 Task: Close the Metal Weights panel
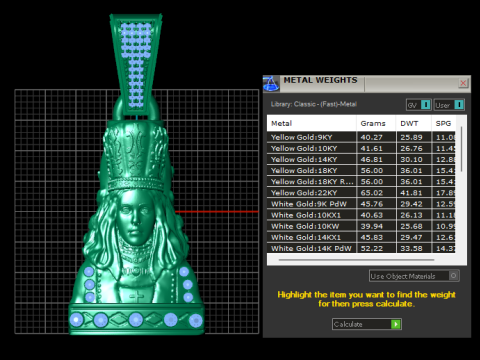[x=463, y=83]
